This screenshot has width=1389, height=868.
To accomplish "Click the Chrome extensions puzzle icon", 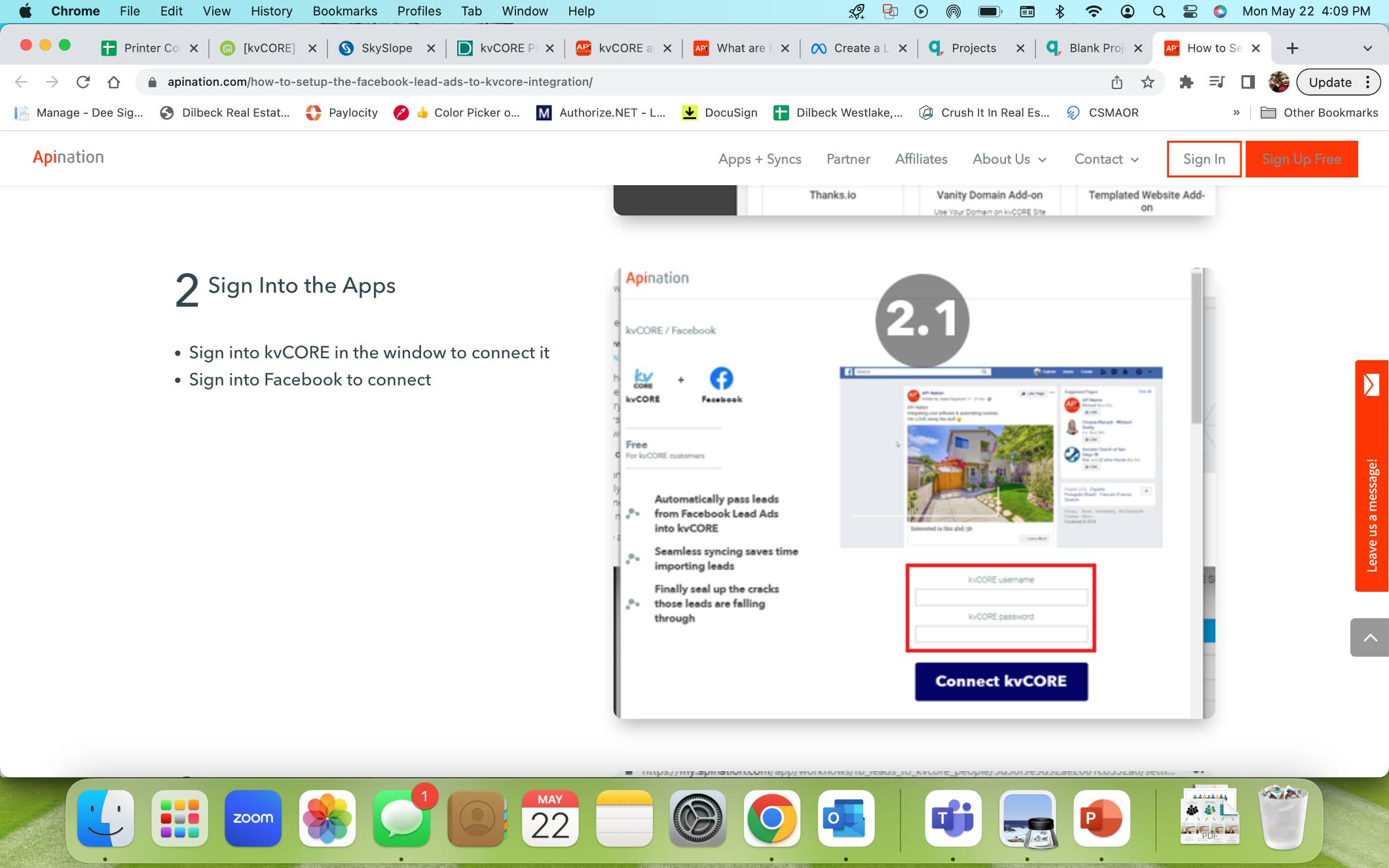I will [1186, 82].
